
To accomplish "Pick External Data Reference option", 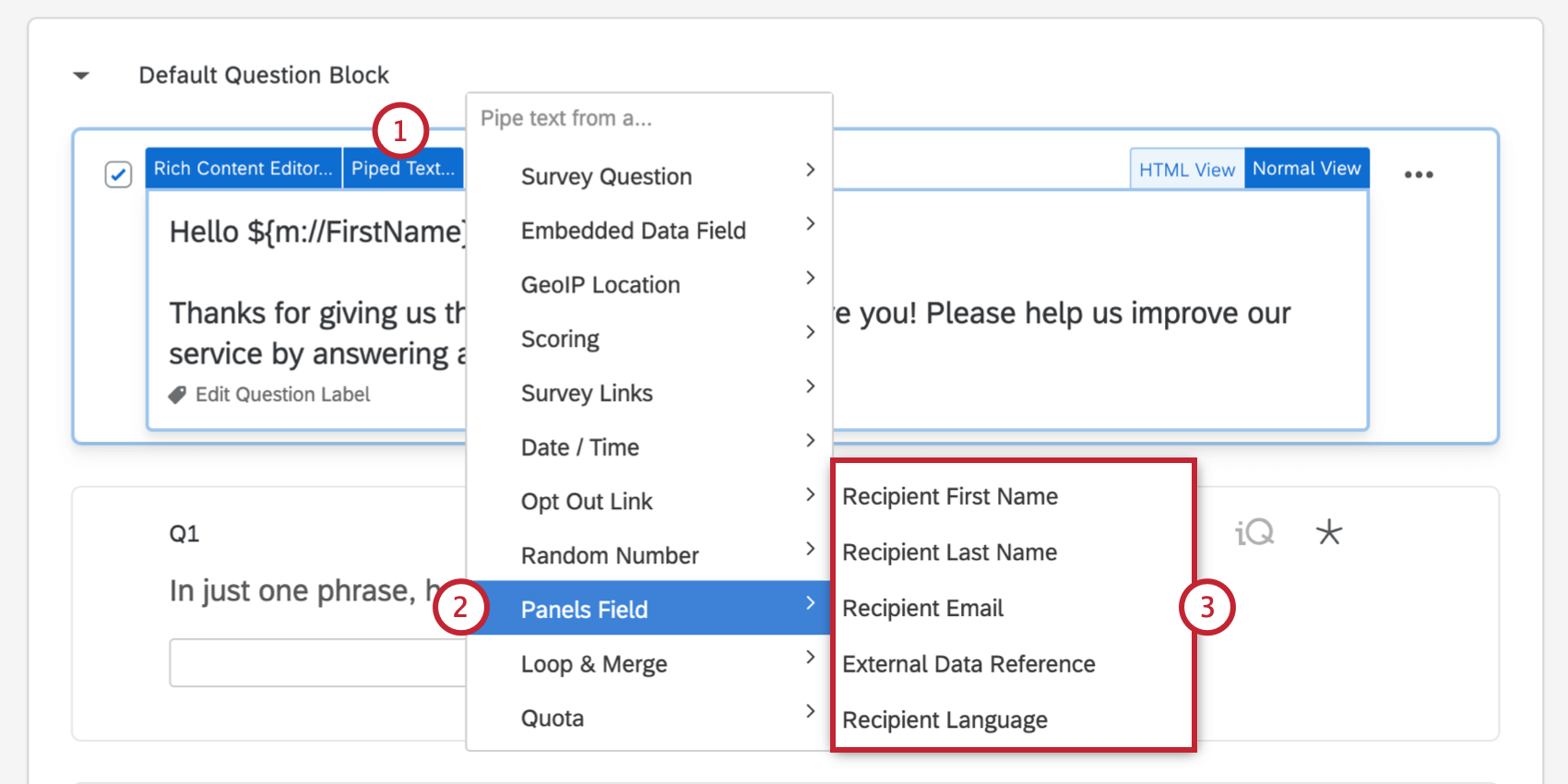I will [968, 664].
